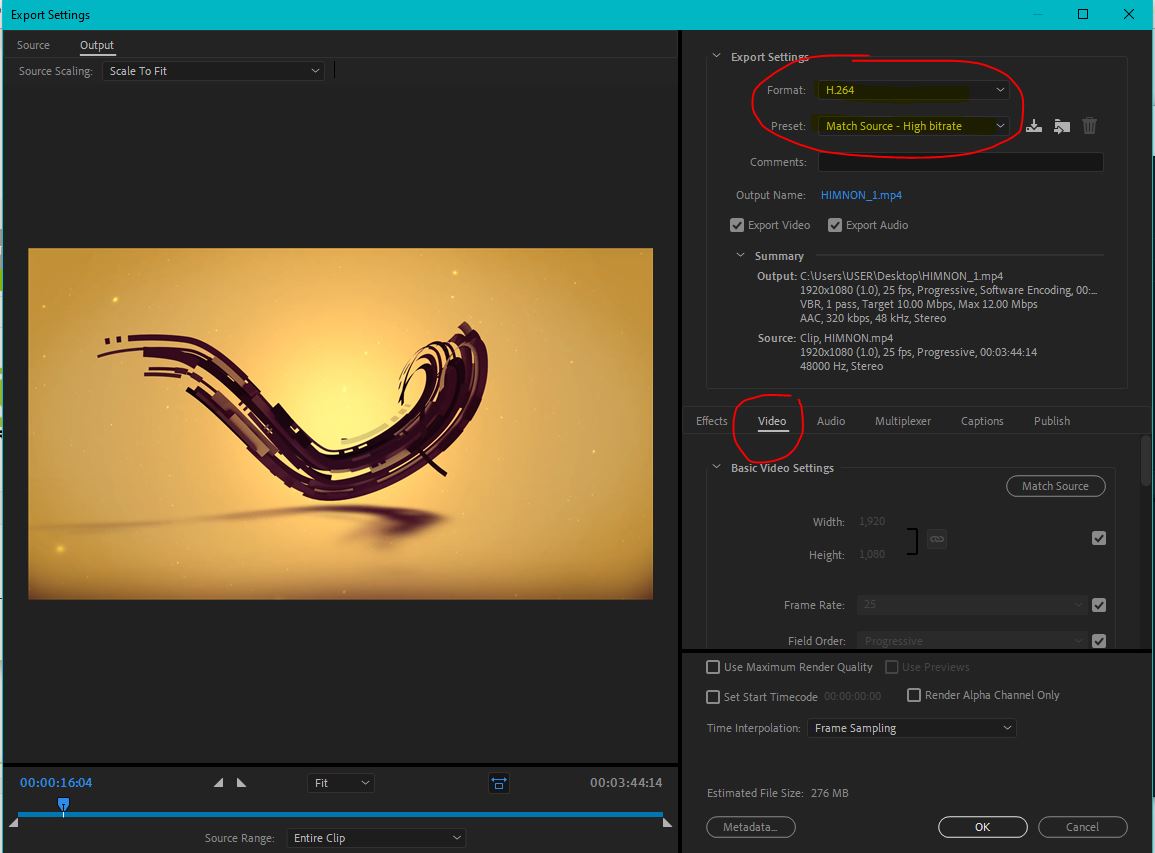Click the blue crop-to-output icon below the preview

pyautogui.click(x=499, y=783)
